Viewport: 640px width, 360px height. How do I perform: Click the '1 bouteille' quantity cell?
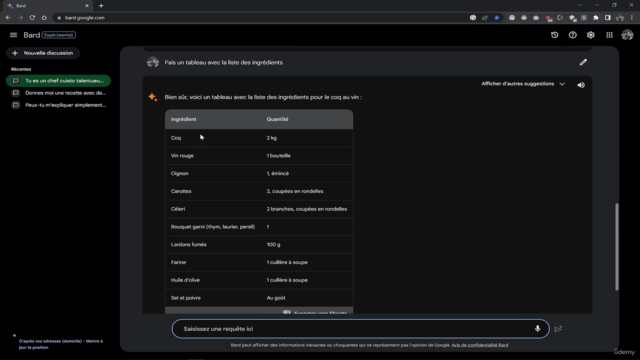point(279,156)
